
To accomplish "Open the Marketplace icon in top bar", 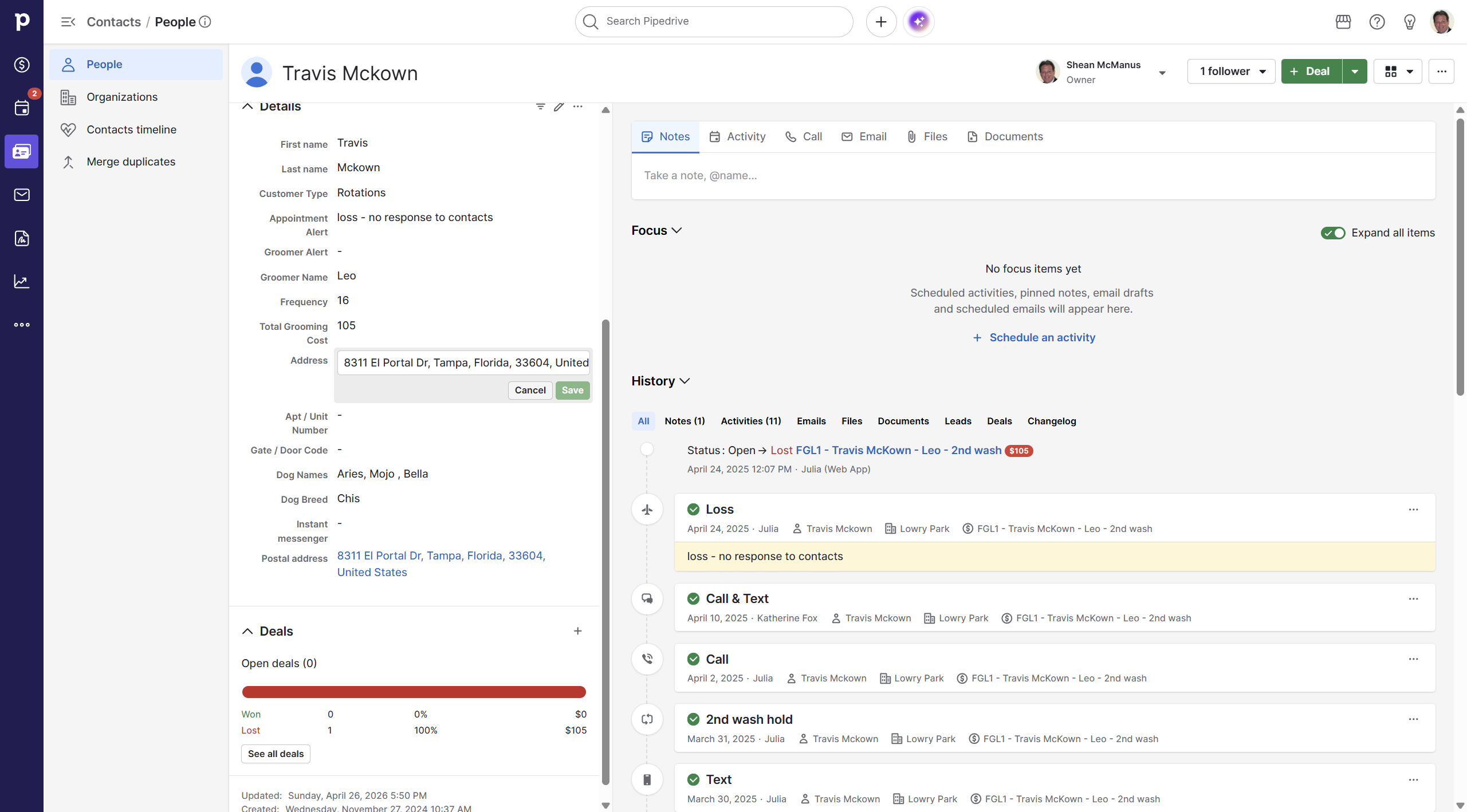I will click(1343, 22).
